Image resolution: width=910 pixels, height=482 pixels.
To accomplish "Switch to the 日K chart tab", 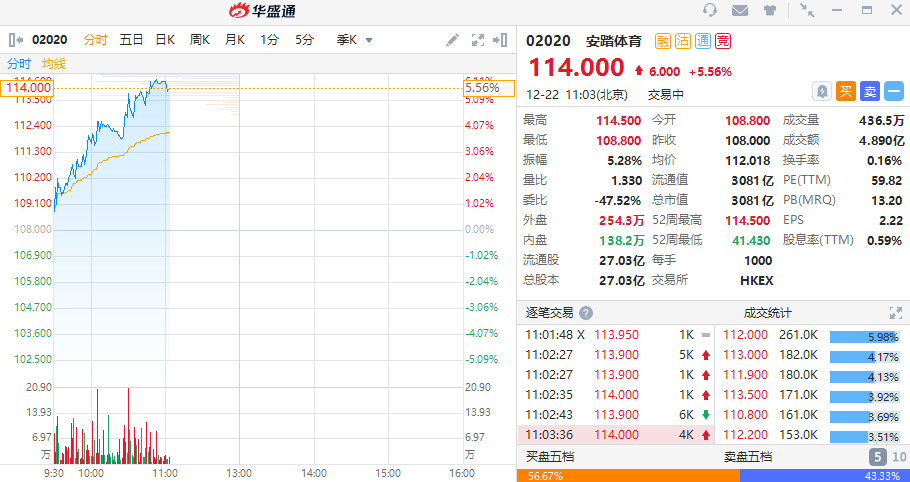I will [x=165, y=40].
